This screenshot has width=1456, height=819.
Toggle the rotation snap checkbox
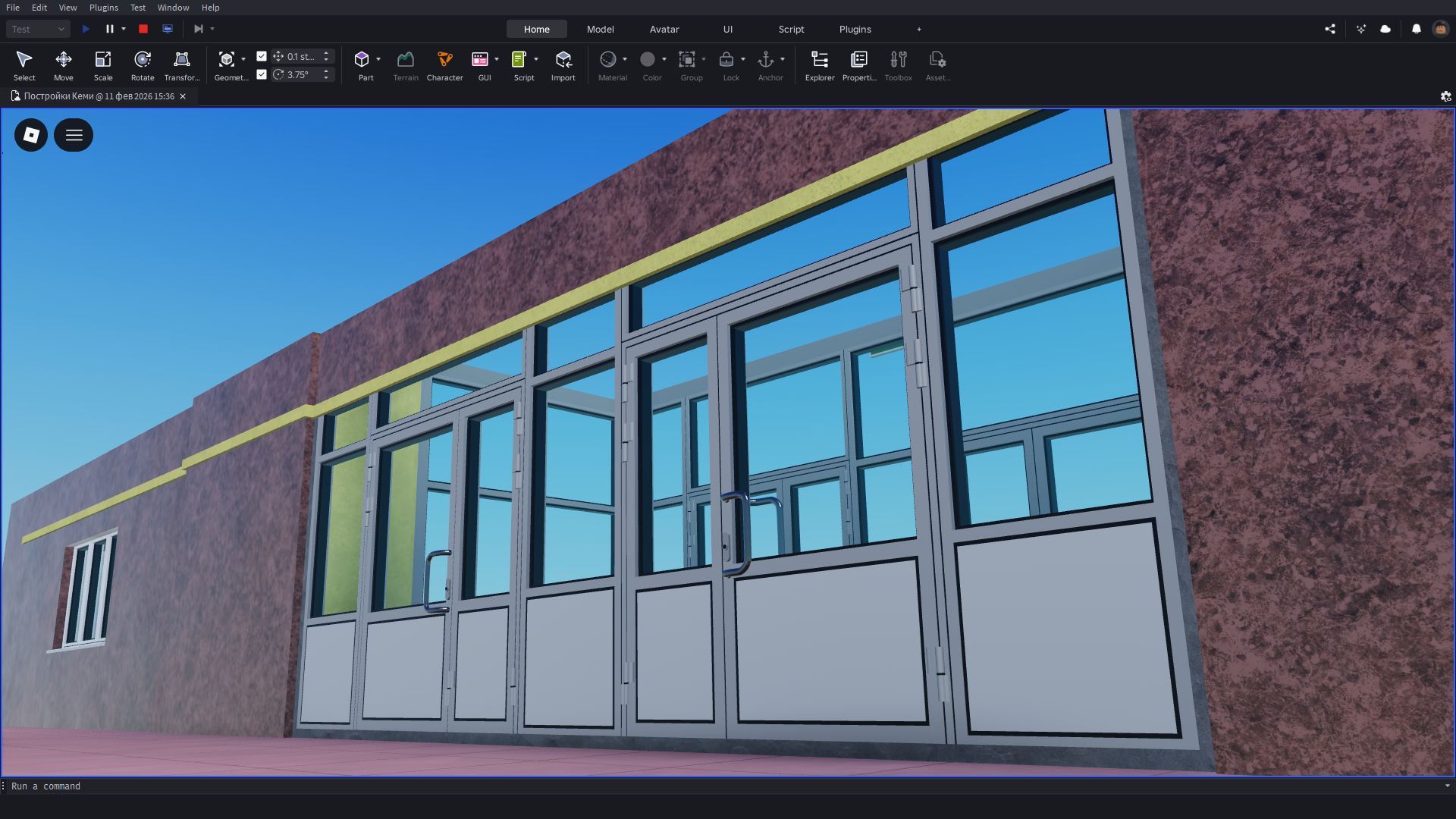point(262,74)
